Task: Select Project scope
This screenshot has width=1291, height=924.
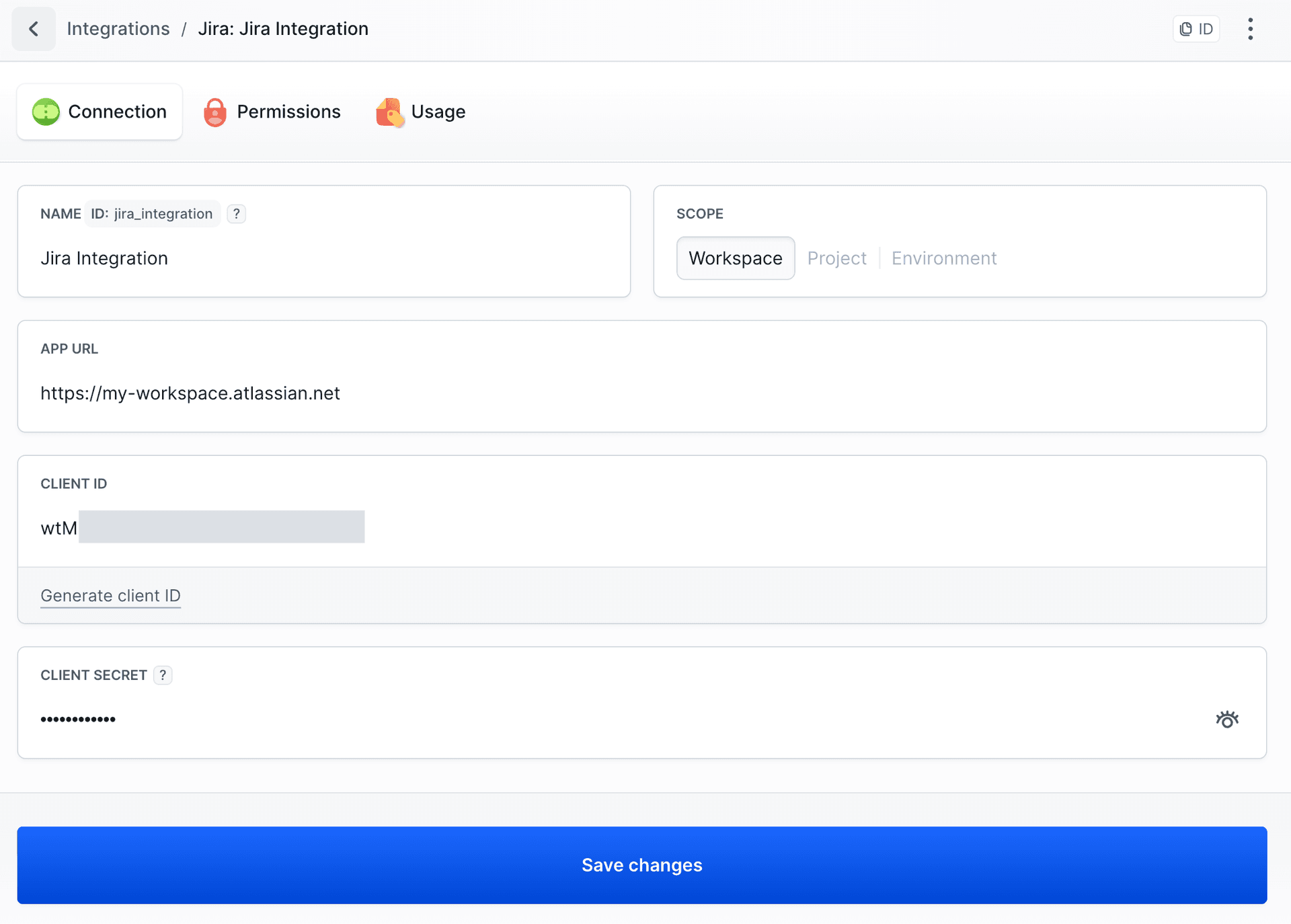Action: 836,258
